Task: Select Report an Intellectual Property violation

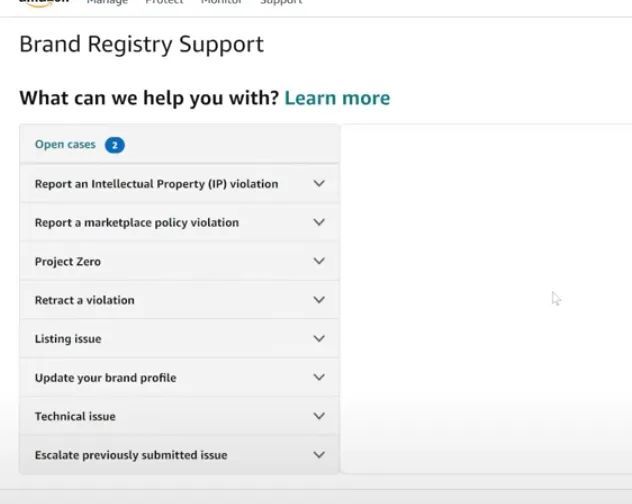Action: click(156, 184)
